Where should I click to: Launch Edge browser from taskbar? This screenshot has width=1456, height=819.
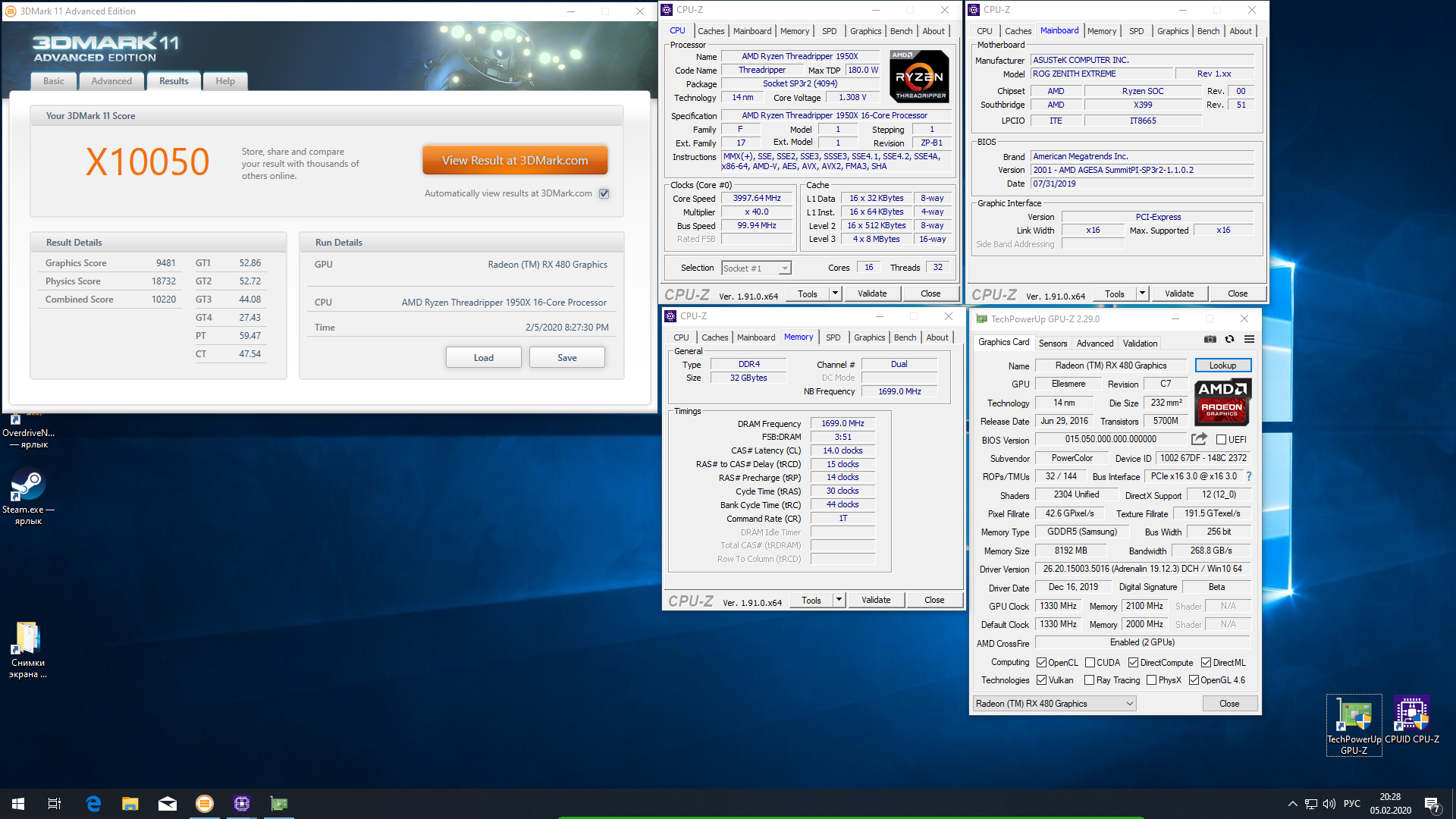93,804
